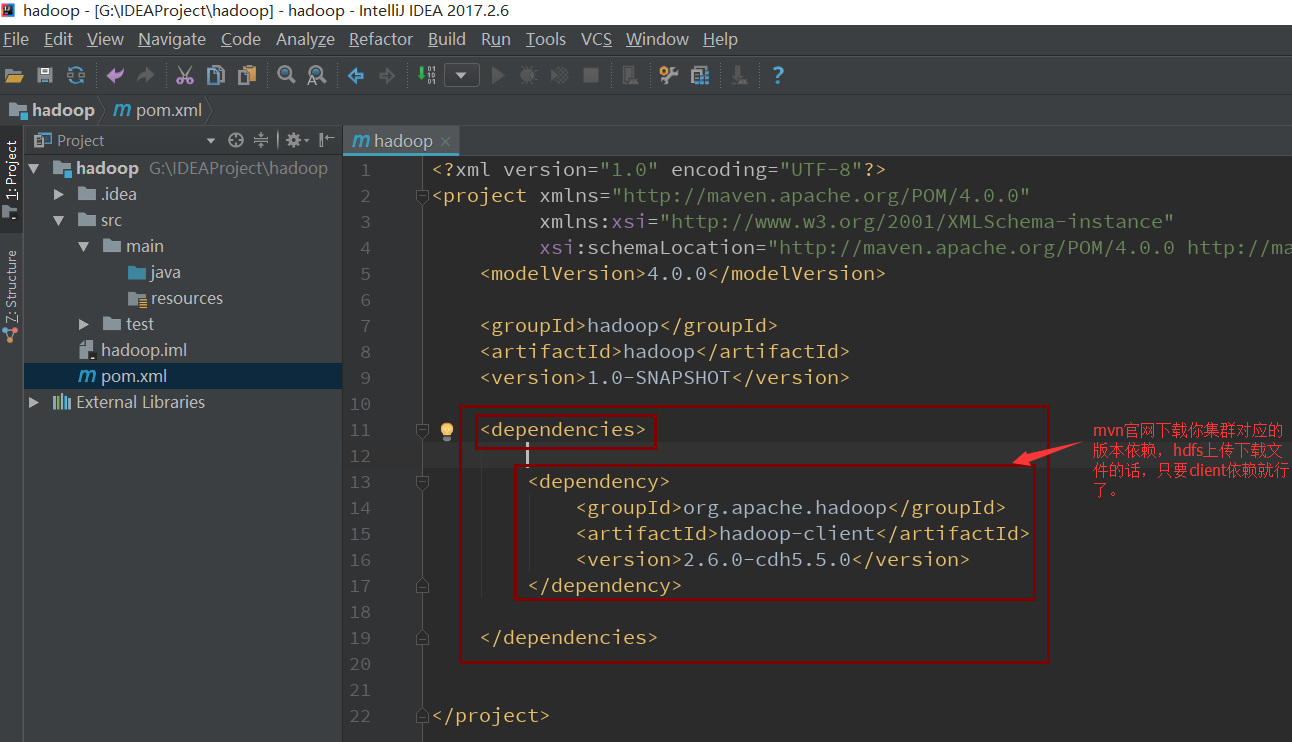Click version 2.6.0-cdh5.5.0 text
The width and height of the screenshot is (1292, 742).
766,560
